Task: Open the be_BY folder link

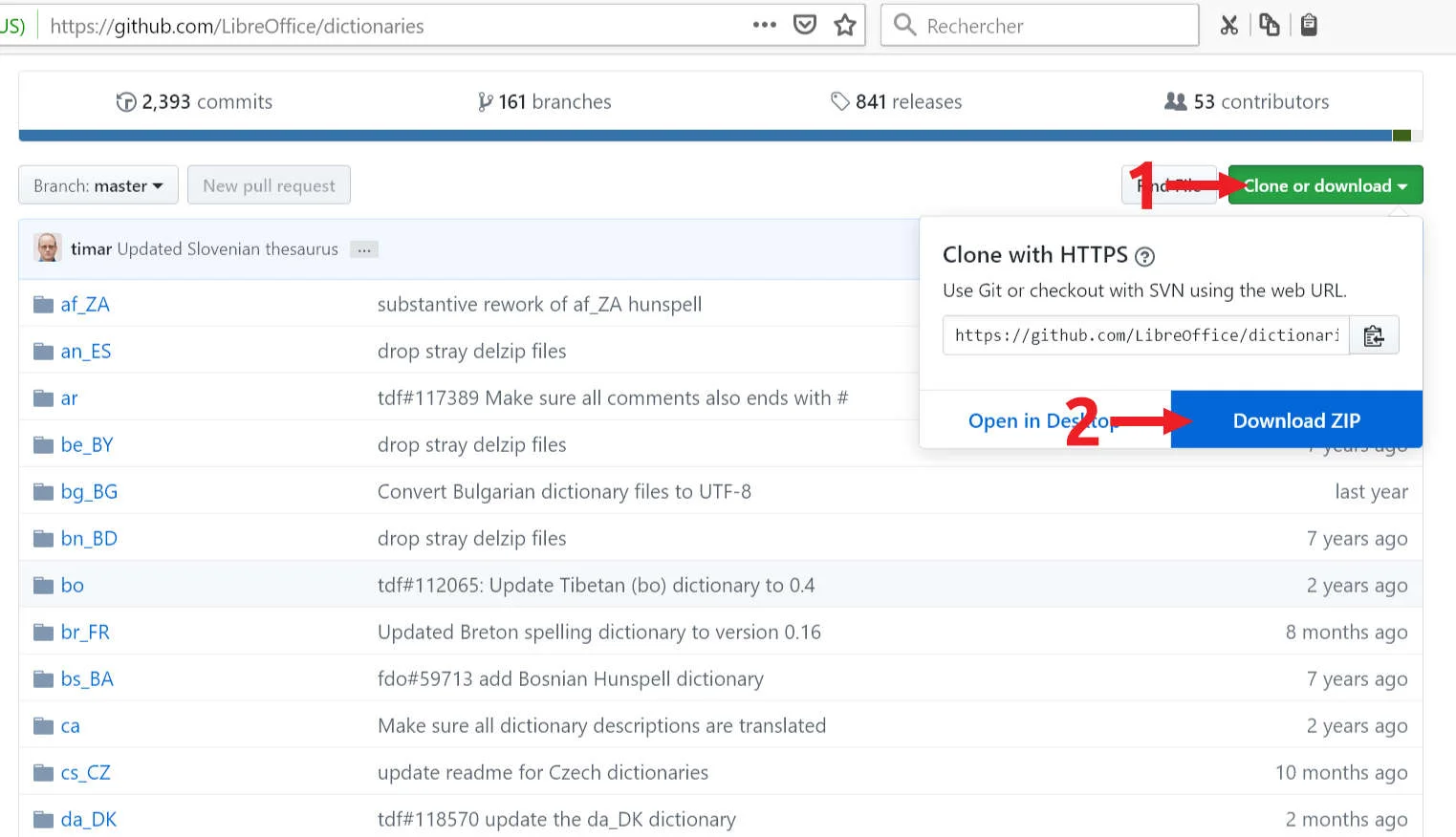Action: coord(87,445)
